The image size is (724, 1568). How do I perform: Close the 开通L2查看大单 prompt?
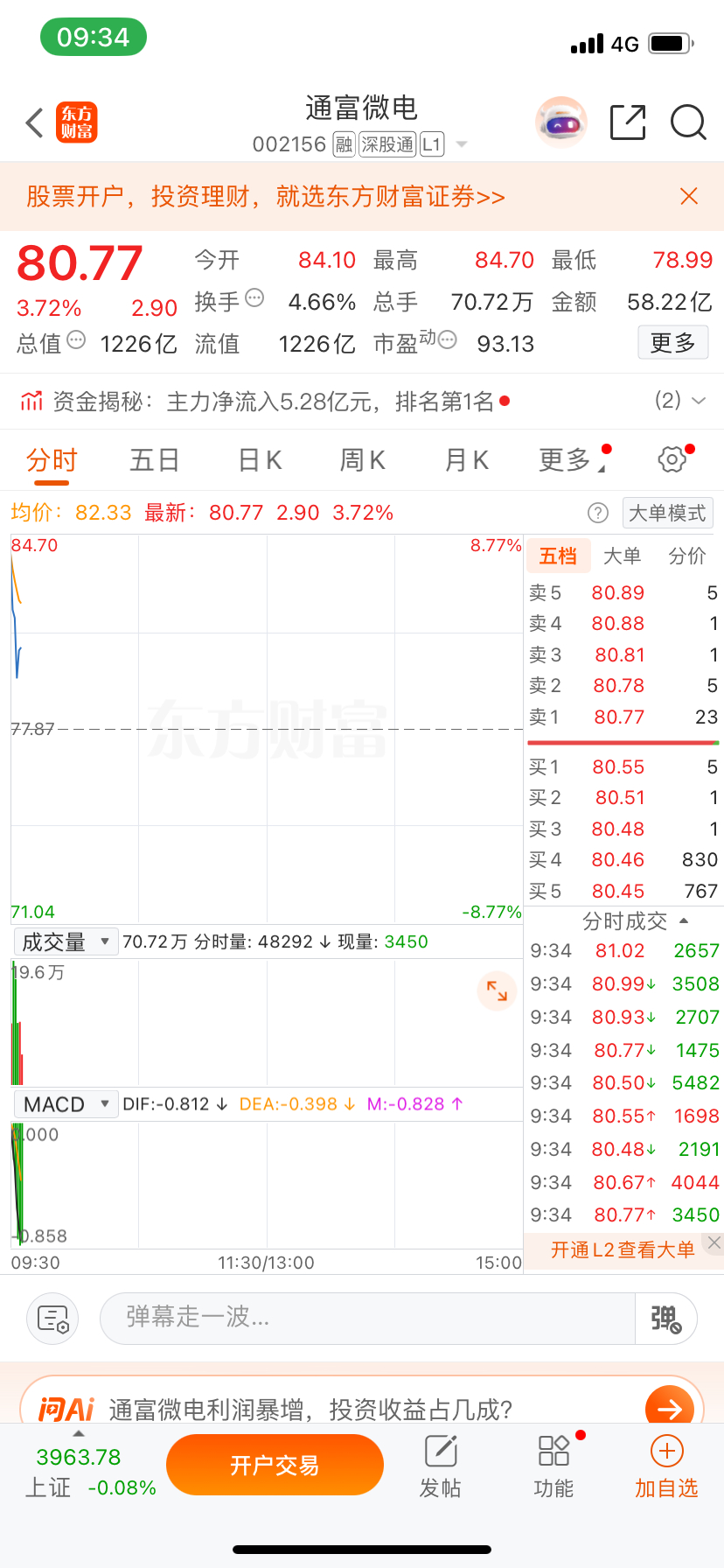(714, 1243)
